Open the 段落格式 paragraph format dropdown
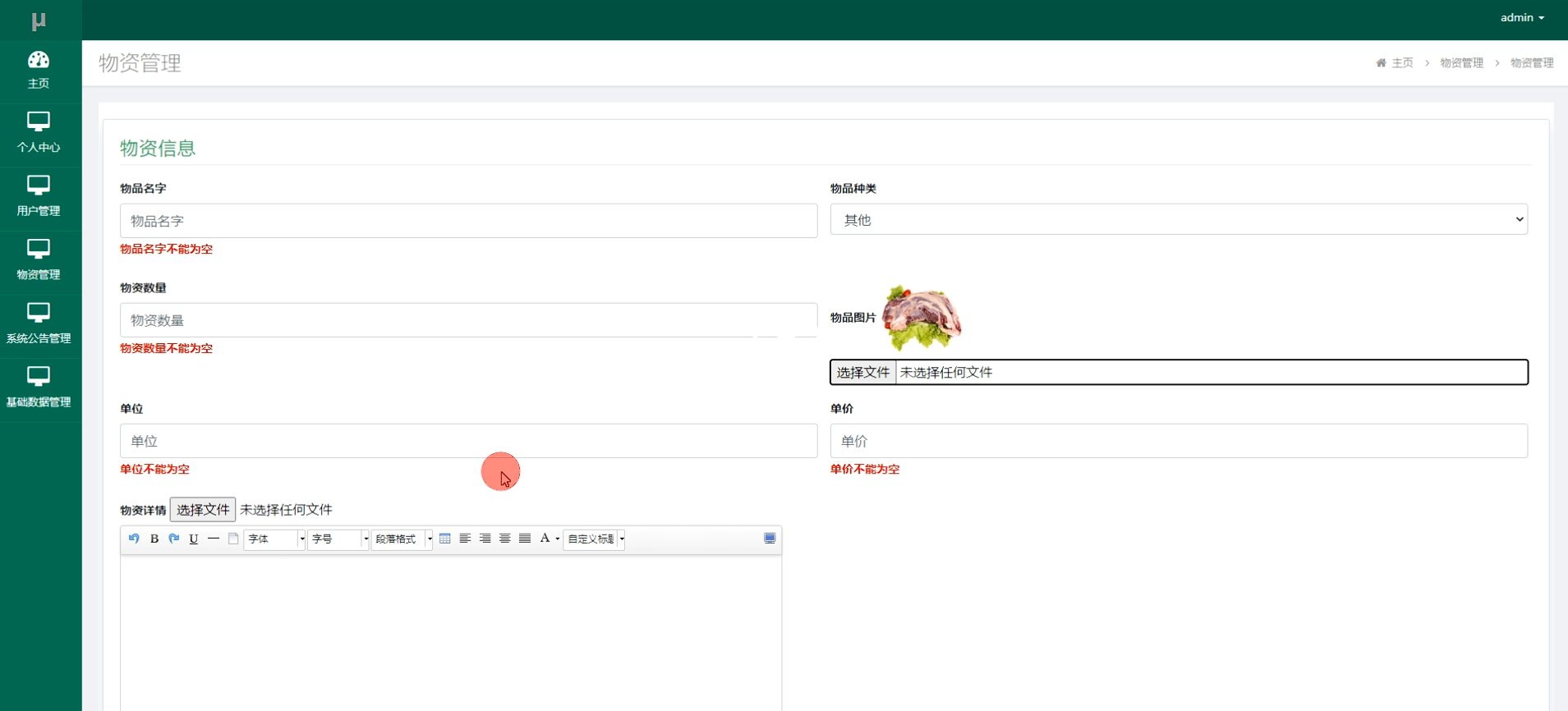1568x711 pixels. click(x=402, y=539)
